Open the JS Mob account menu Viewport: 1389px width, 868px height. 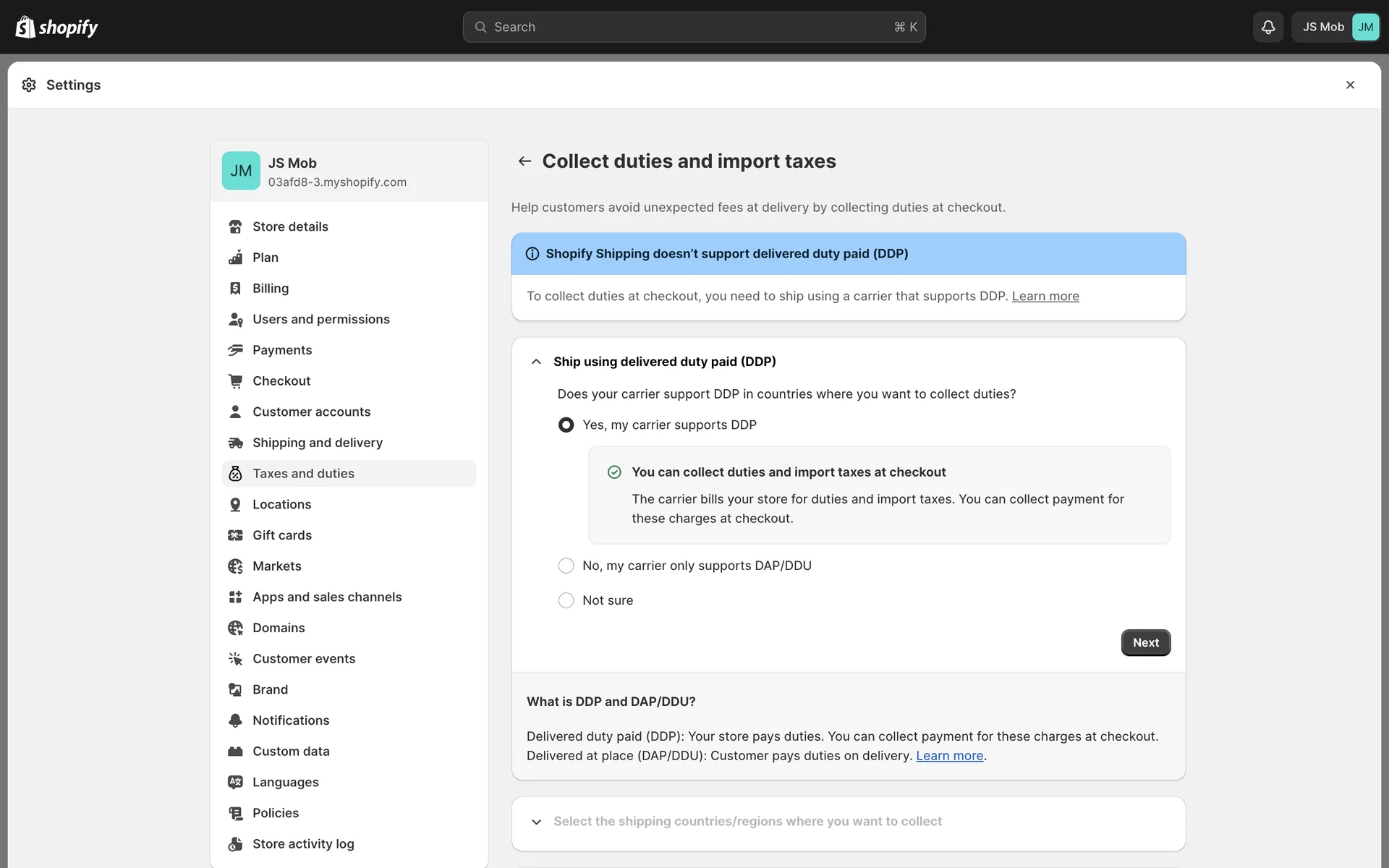pos(1335,27)
